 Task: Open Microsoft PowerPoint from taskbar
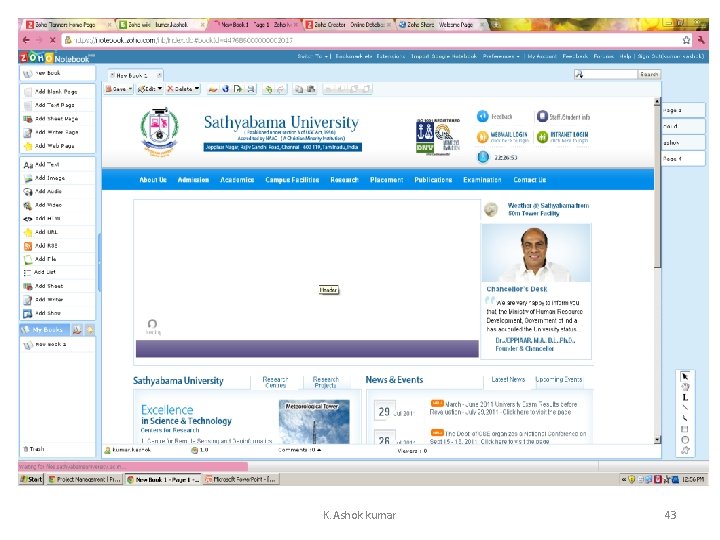[x=240, y=479]
